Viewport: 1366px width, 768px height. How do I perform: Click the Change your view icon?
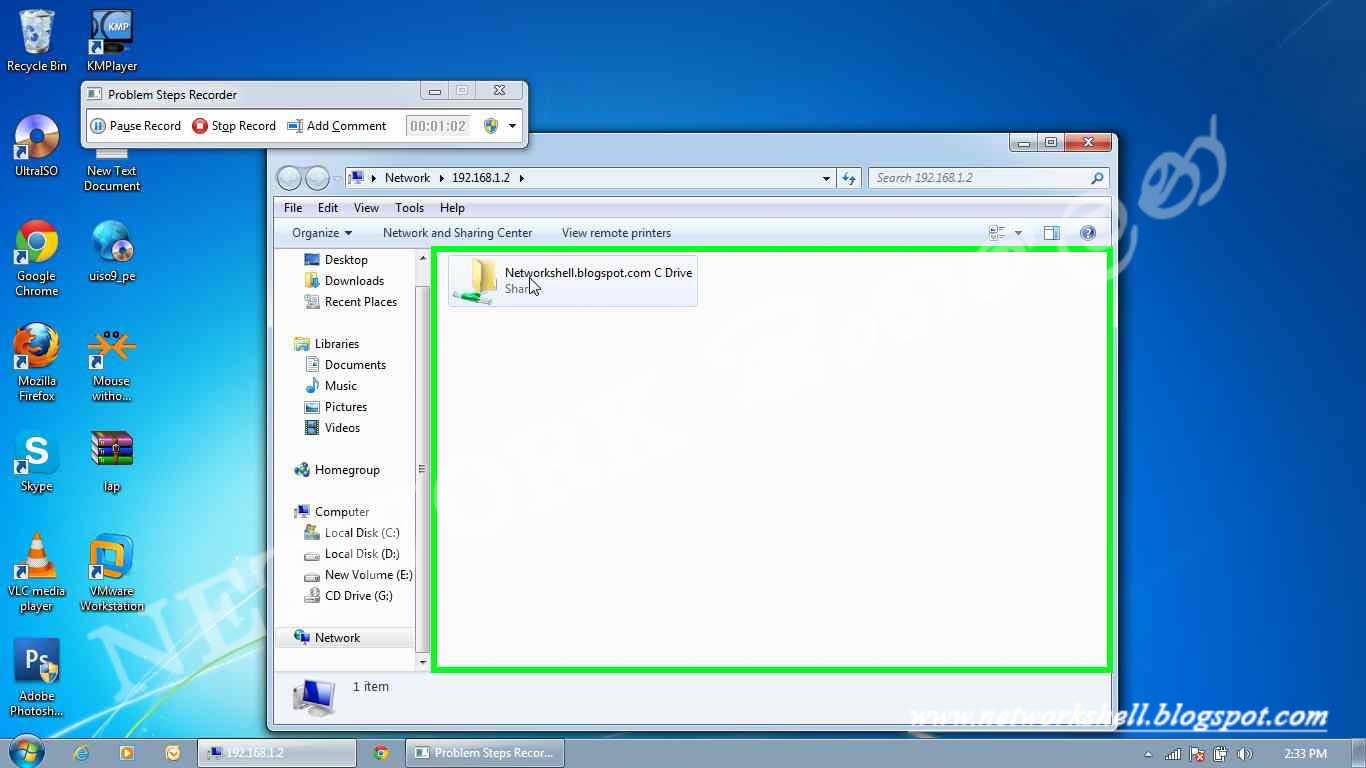pyautogui.click(x=997, y=233)
